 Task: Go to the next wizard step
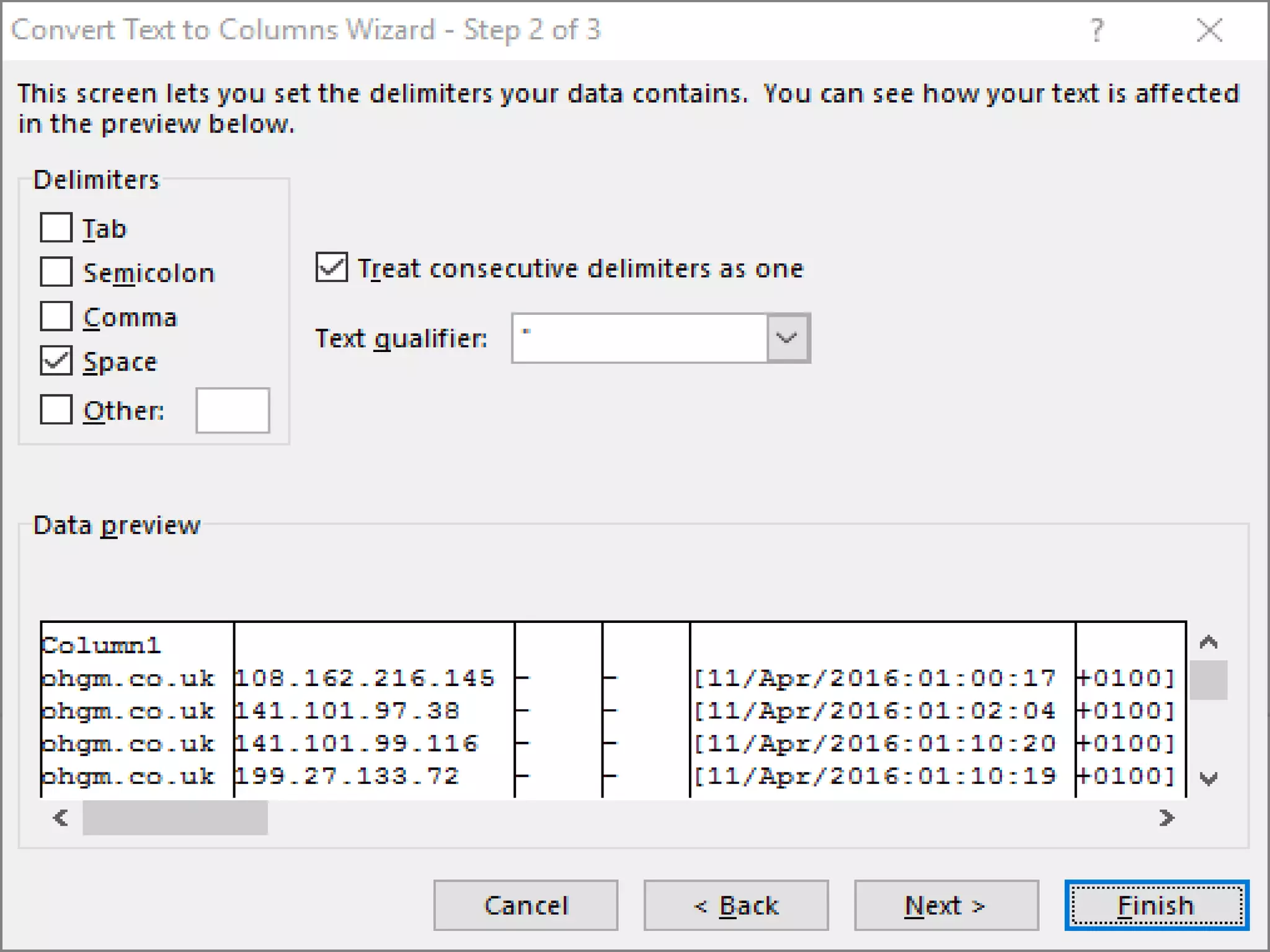(946, 906)
